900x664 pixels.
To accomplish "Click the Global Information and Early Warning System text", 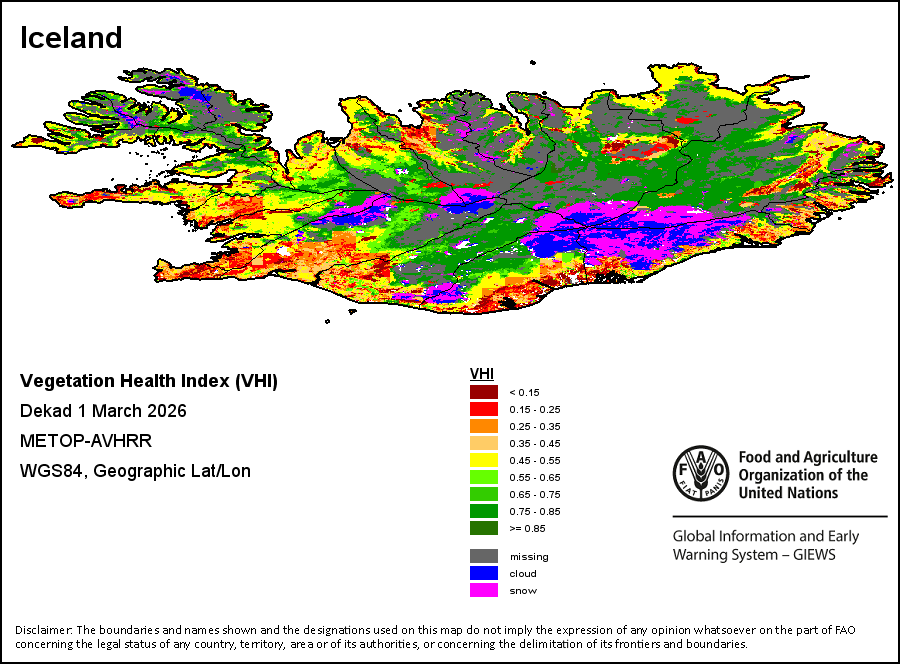I will pos(766,545).
